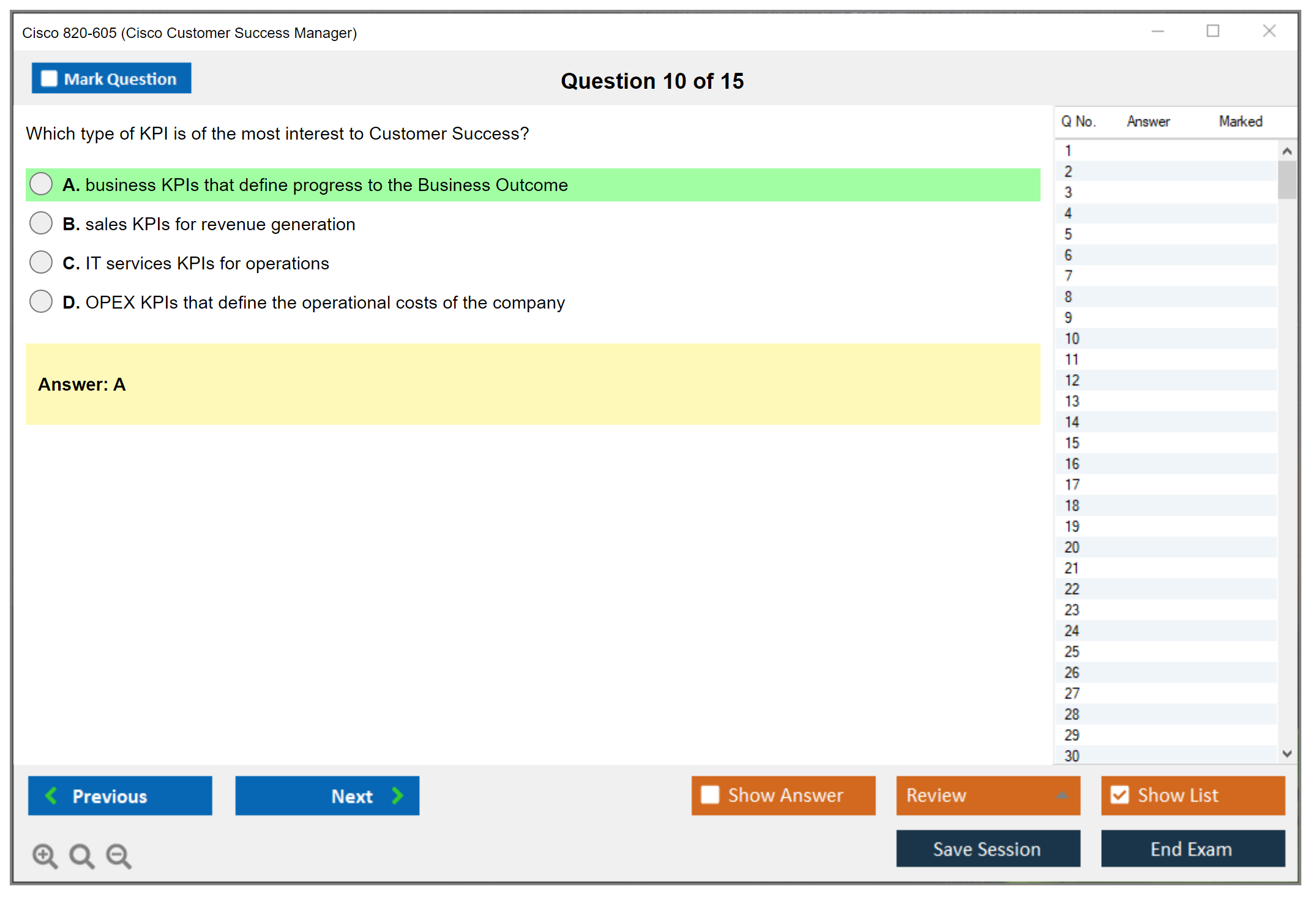Screen dimensions: 1316x900
Task: Enable the Show Answer checkbox
Action: click(x=710, y=795)
